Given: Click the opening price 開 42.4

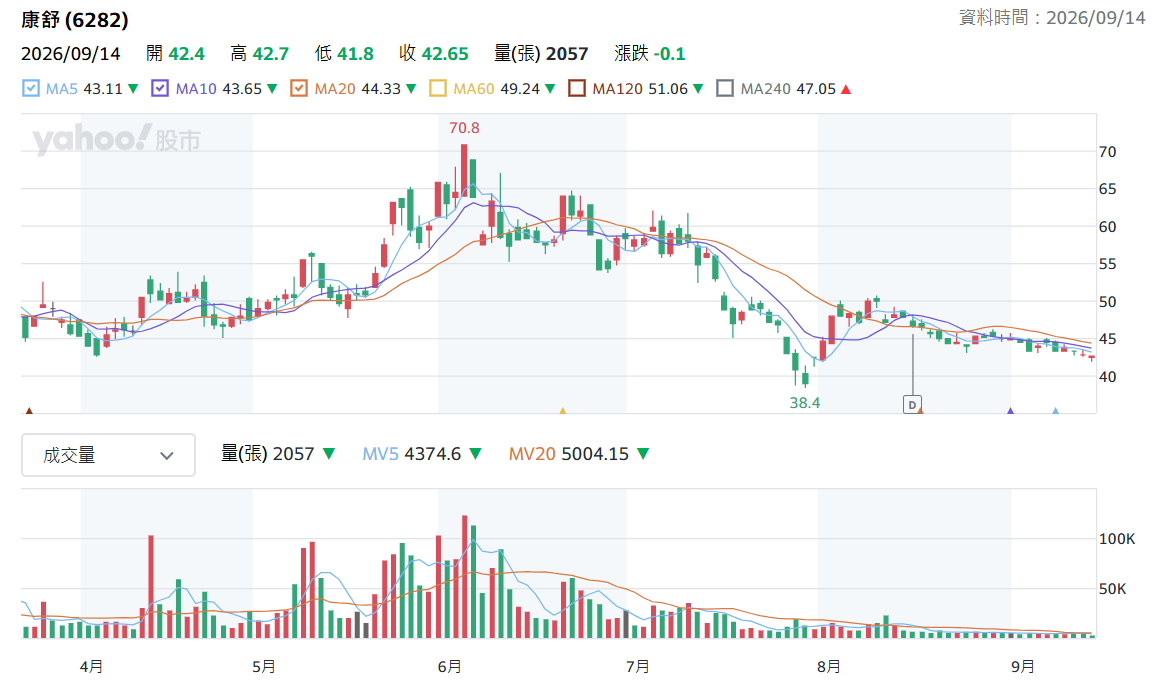Looking at the screenshot, I should [175, 54].
